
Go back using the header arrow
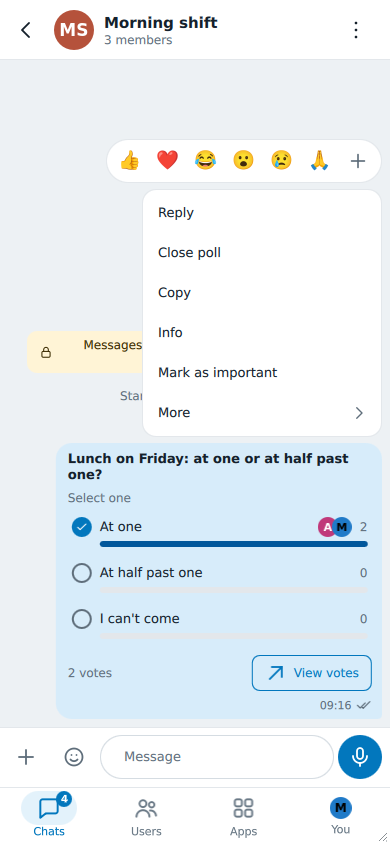[x=25, y=30]
